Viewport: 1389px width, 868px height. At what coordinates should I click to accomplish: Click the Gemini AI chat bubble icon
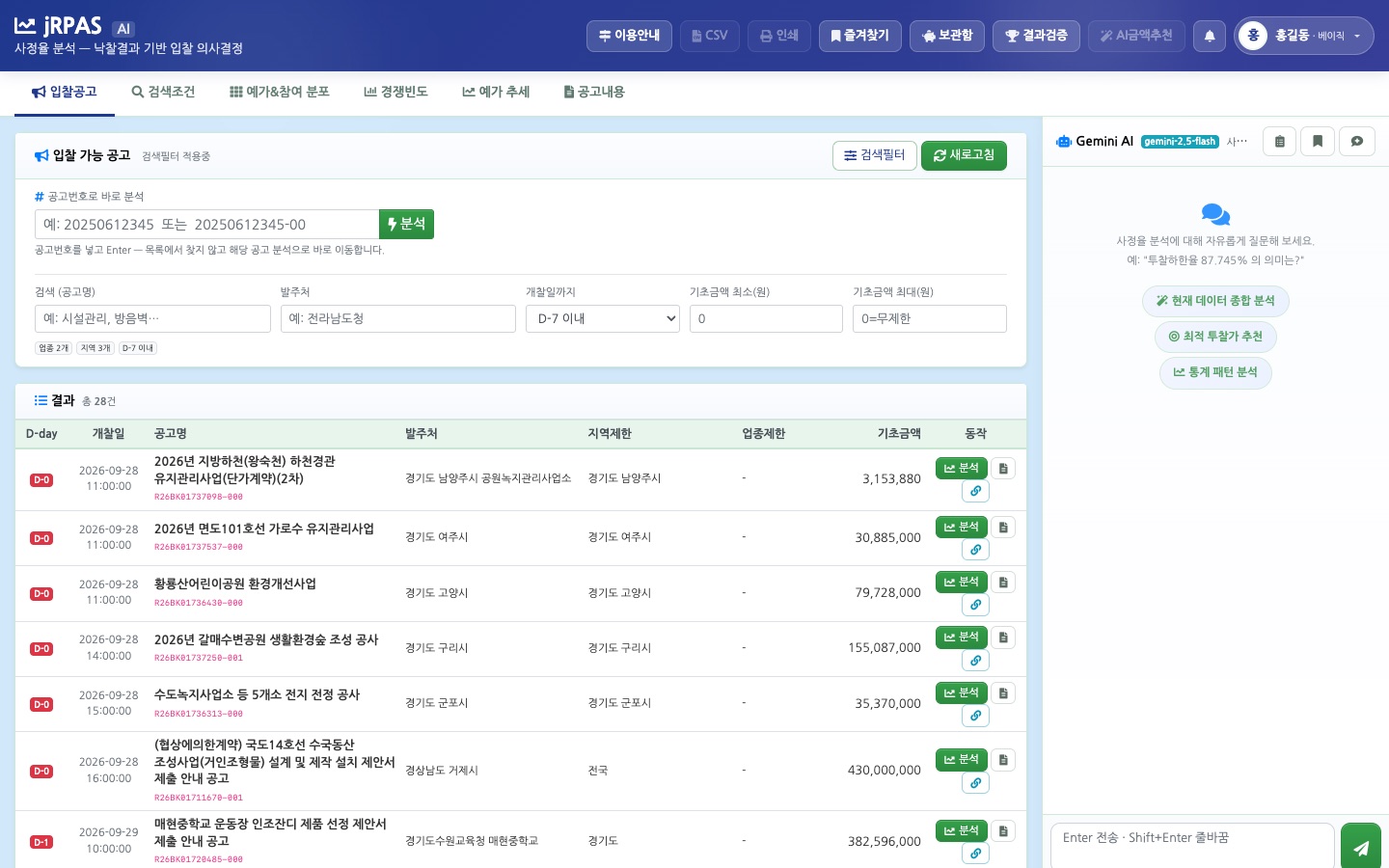(1357, 142)
